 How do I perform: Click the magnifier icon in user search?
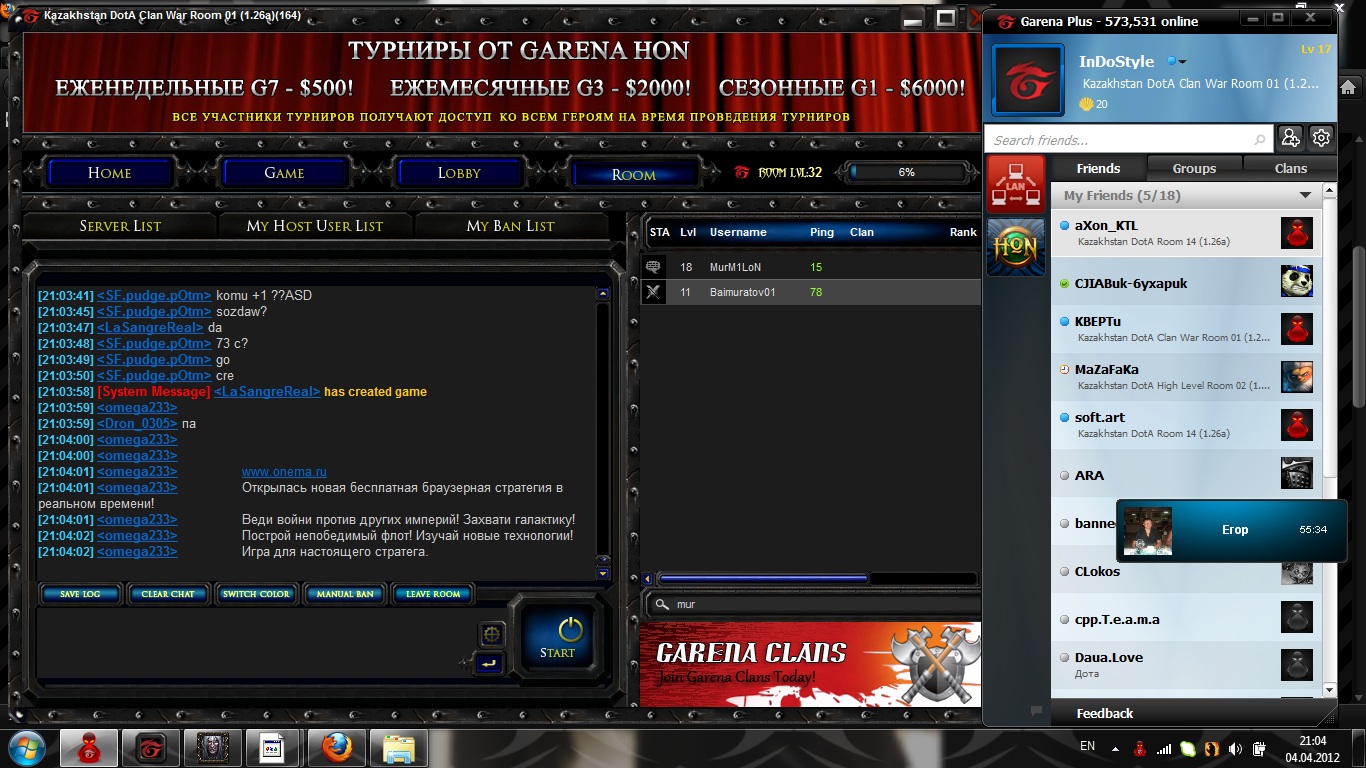point(663,604)
